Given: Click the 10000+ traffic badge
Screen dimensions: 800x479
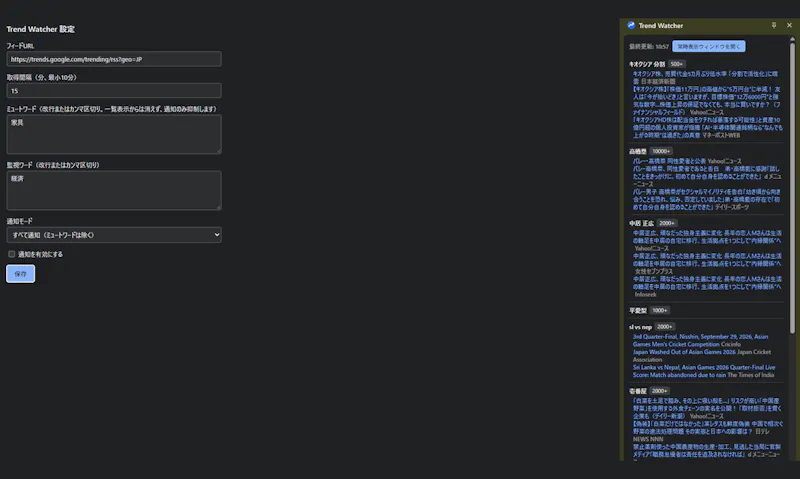Looking at the screenshot, I should tap(661, 152).
